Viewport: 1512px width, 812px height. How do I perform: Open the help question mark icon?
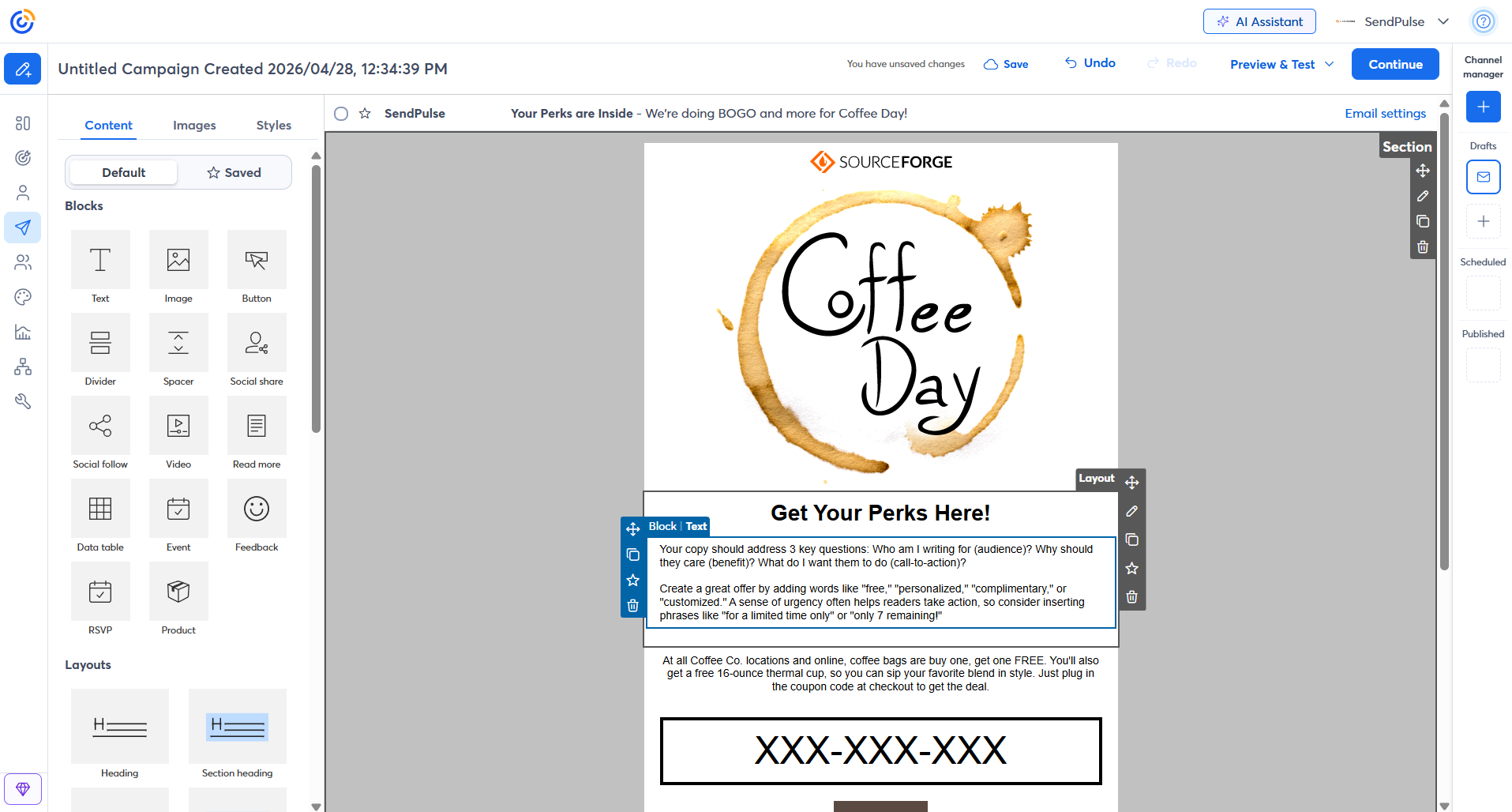pos(1483,21)
